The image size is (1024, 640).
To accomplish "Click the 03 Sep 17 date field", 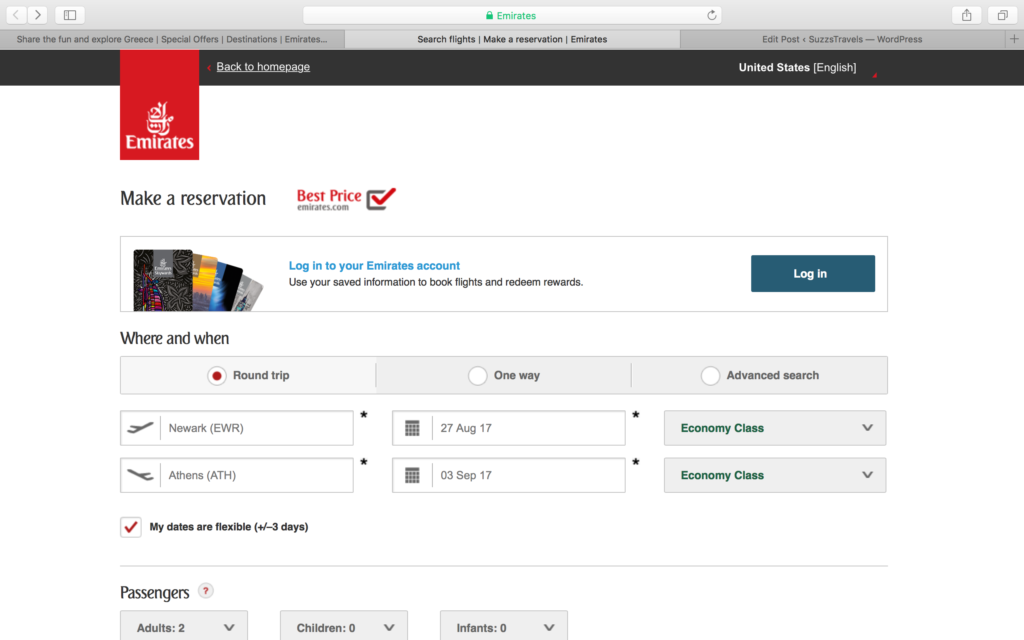I will coord(508,475).
